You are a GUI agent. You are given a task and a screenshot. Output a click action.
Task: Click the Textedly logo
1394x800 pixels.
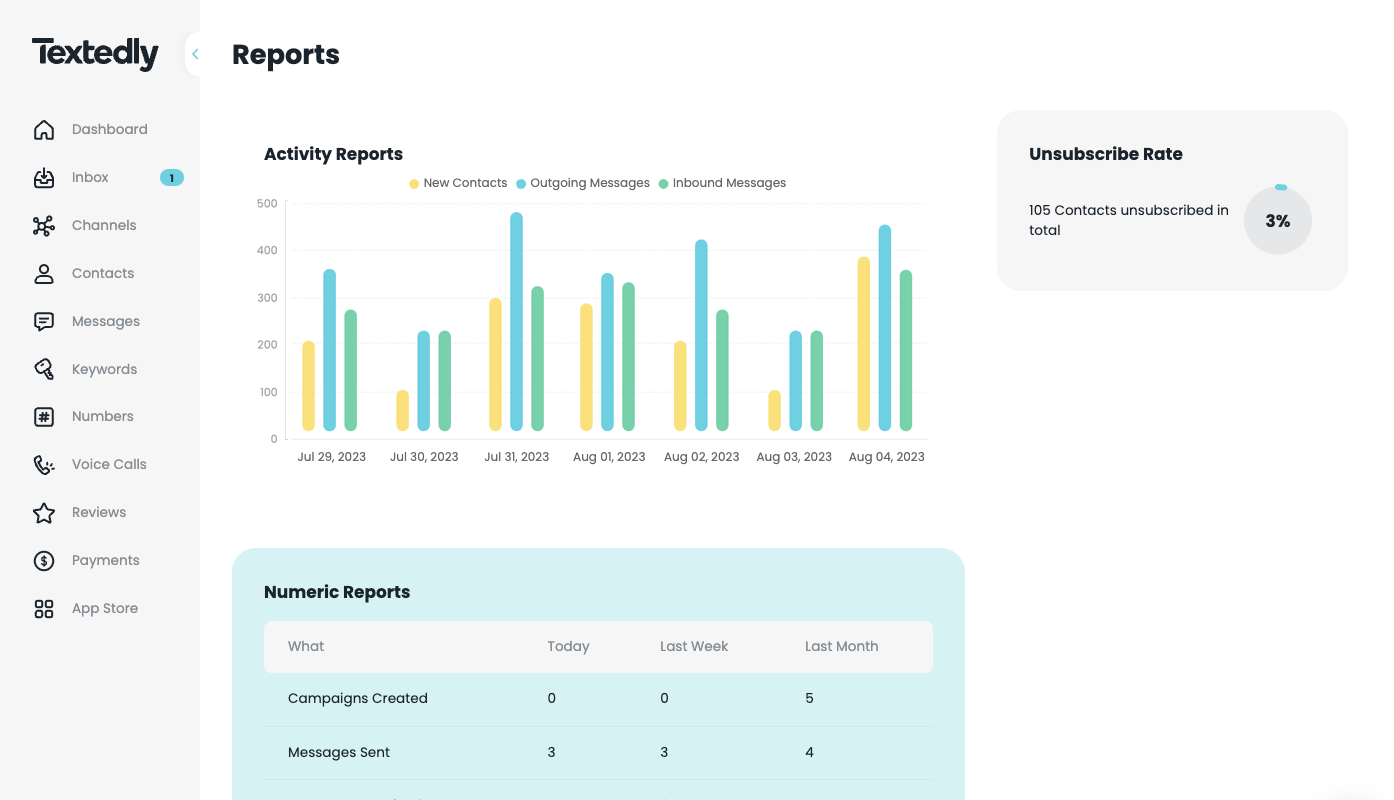point(95,54)
